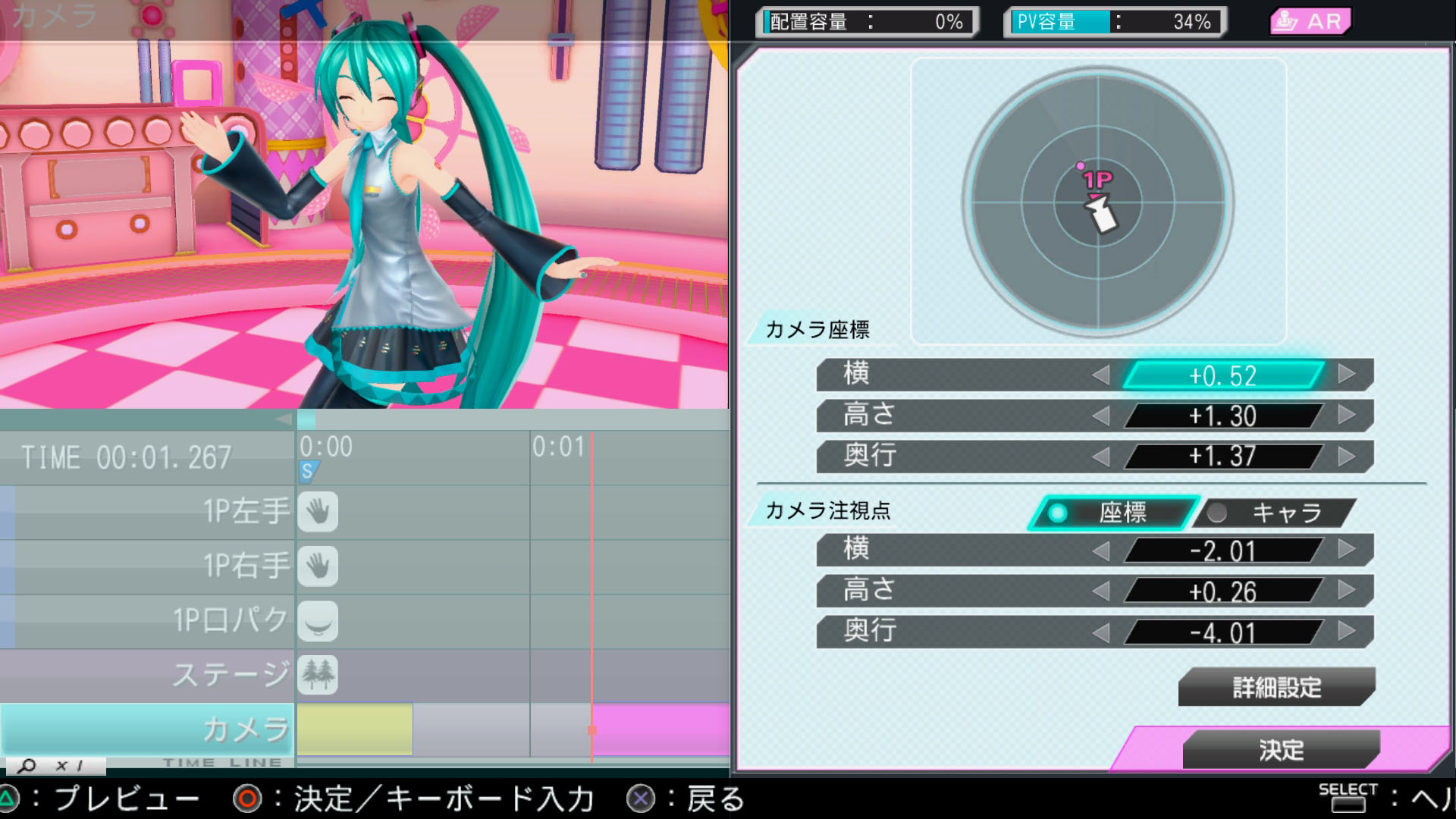Click the stage trees icon
This screenshot has height=819, width=1456.
coord(318,674)
